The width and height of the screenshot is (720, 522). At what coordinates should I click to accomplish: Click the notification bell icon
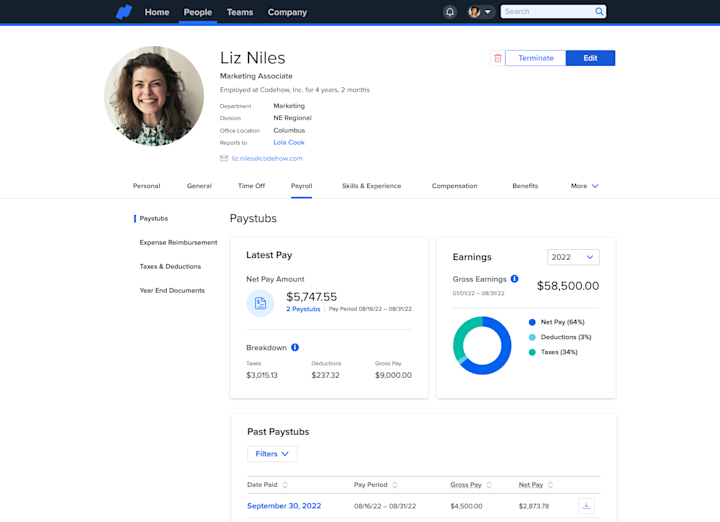[x=450, y=12]
